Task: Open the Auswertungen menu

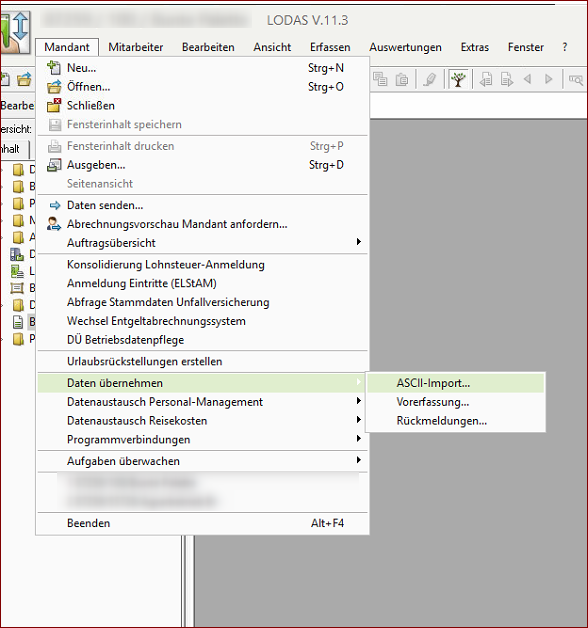Action: pos(405,47)
